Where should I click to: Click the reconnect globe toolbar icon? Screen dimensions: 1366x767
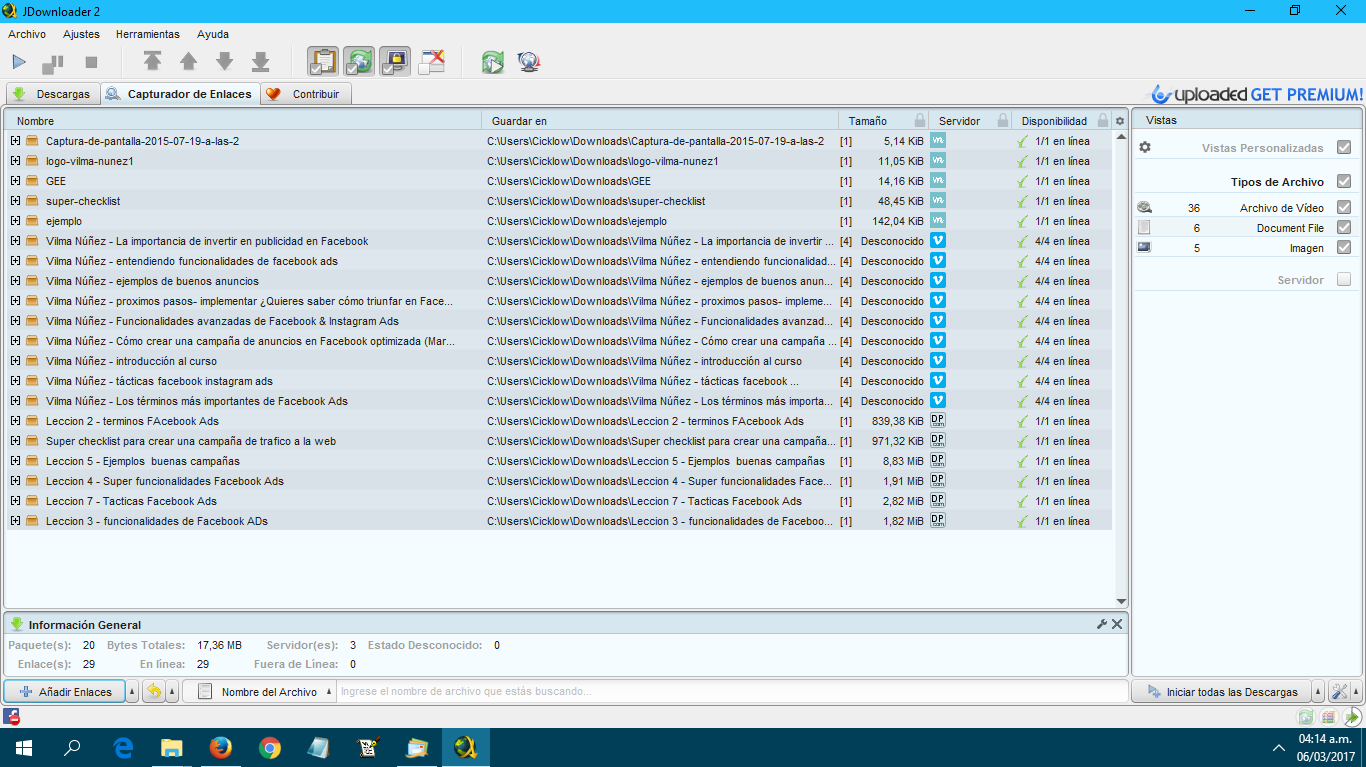click(x=529, y=62)
